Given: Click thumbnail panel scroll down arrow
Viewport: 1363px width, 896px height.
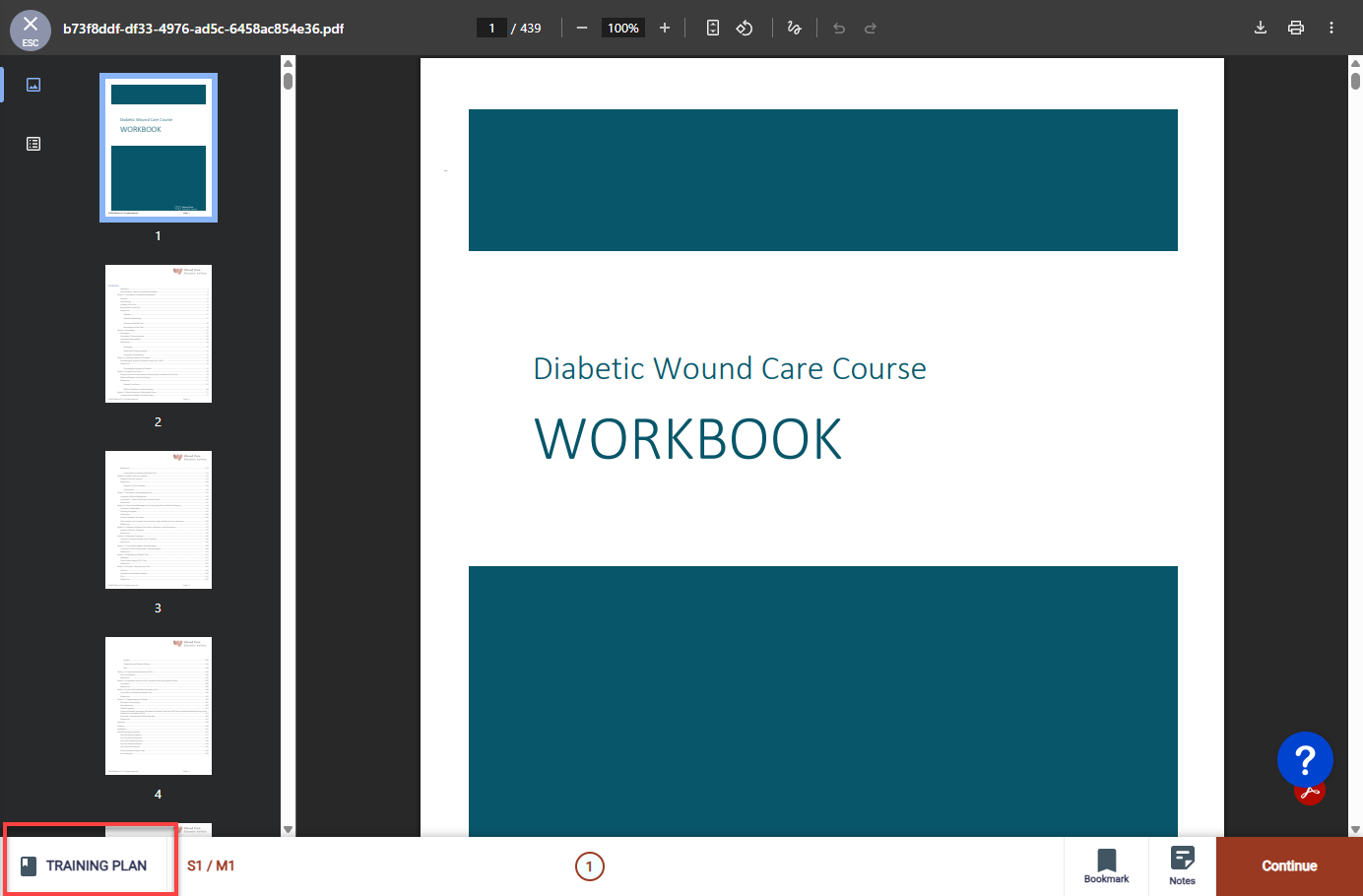Looking at the screenshot, I should [288, 829].
